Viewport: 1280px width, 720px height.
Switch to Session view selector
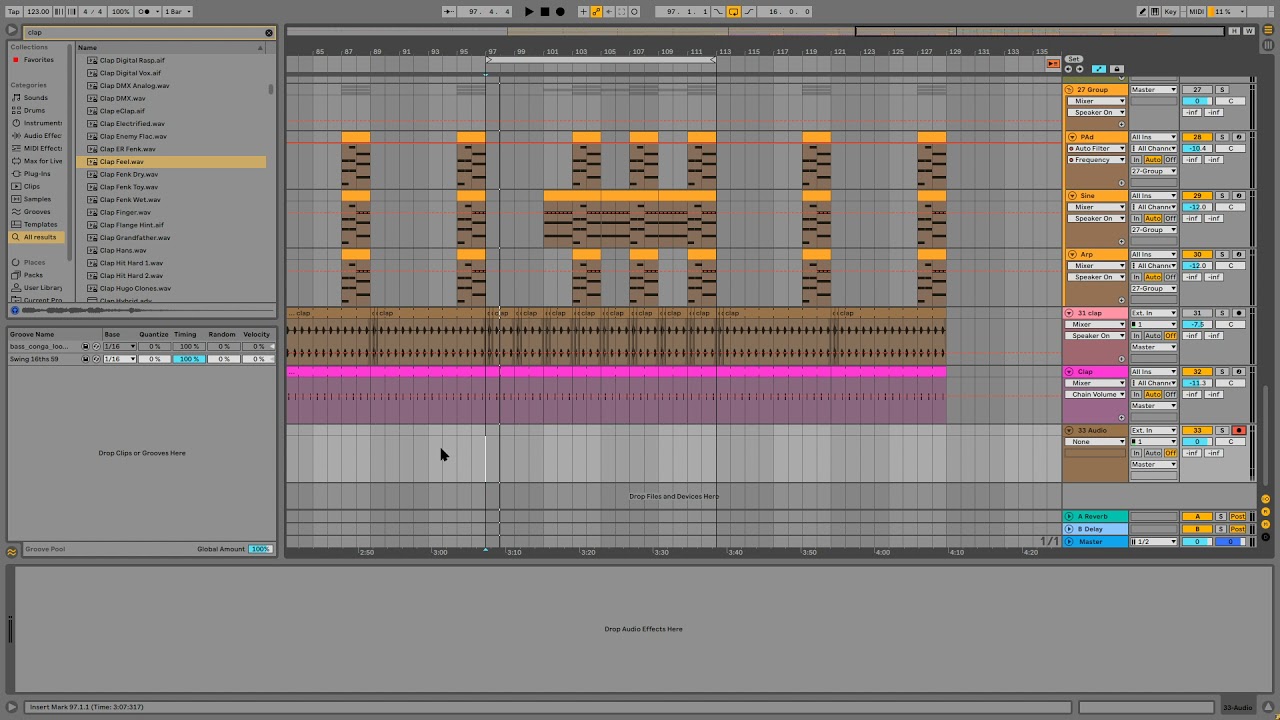1268,44
